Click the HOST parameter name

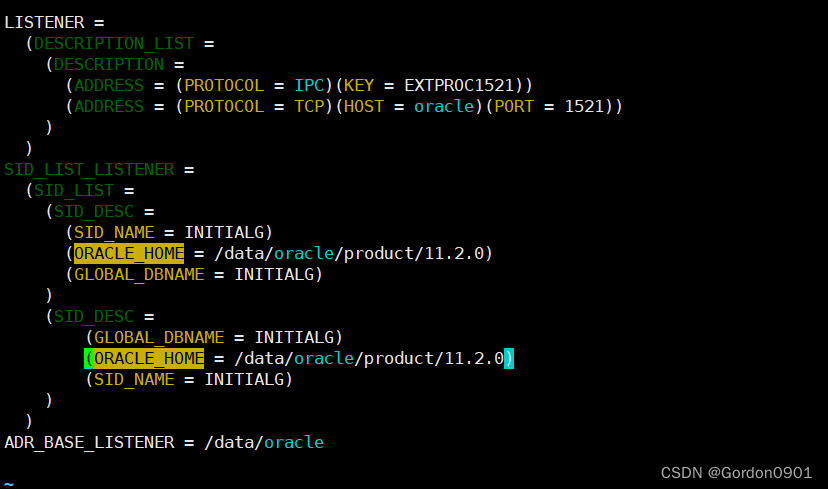click(x=364, y=107)
